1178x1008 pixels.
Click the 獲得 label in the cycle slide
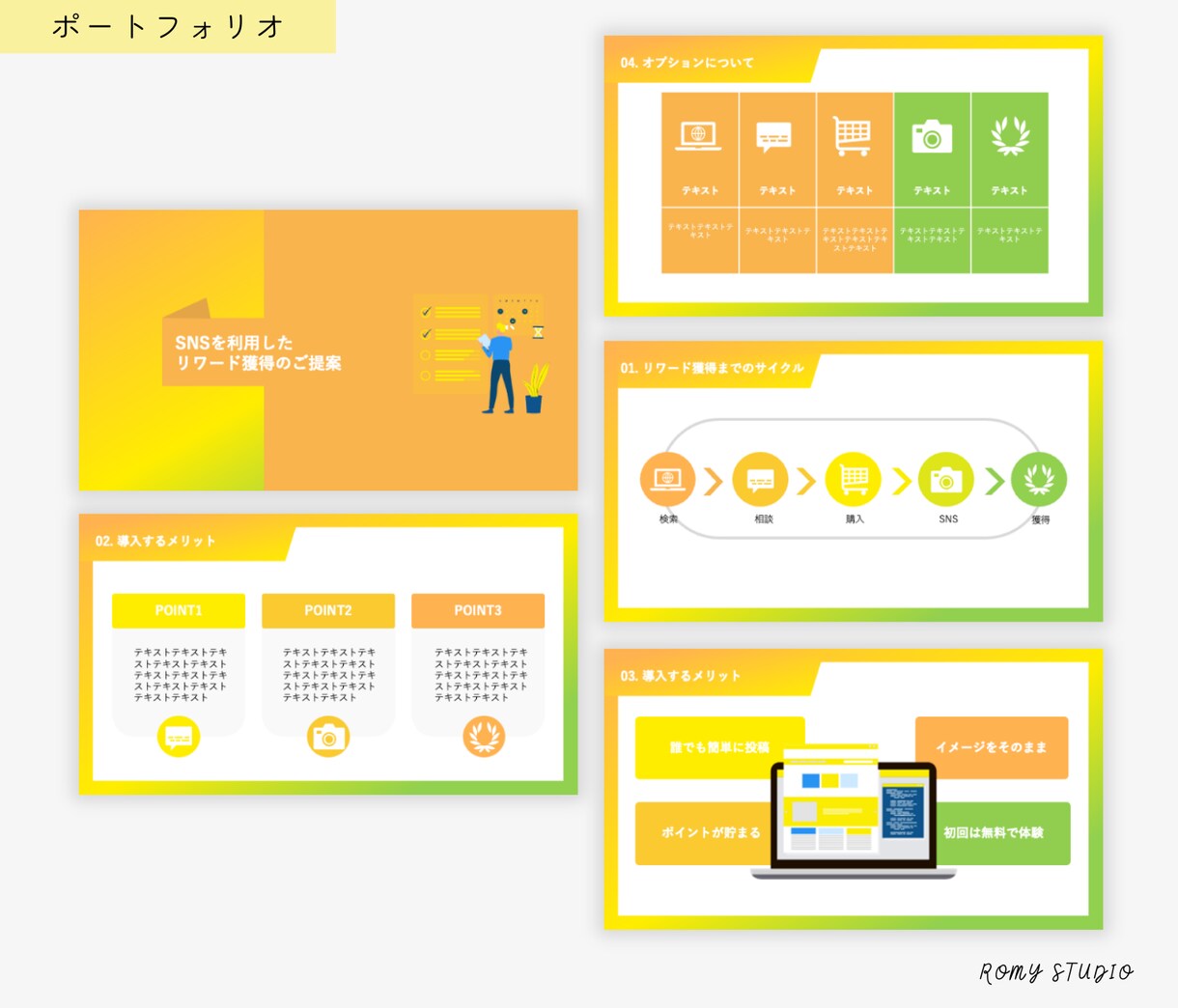tap(1040, 519)
